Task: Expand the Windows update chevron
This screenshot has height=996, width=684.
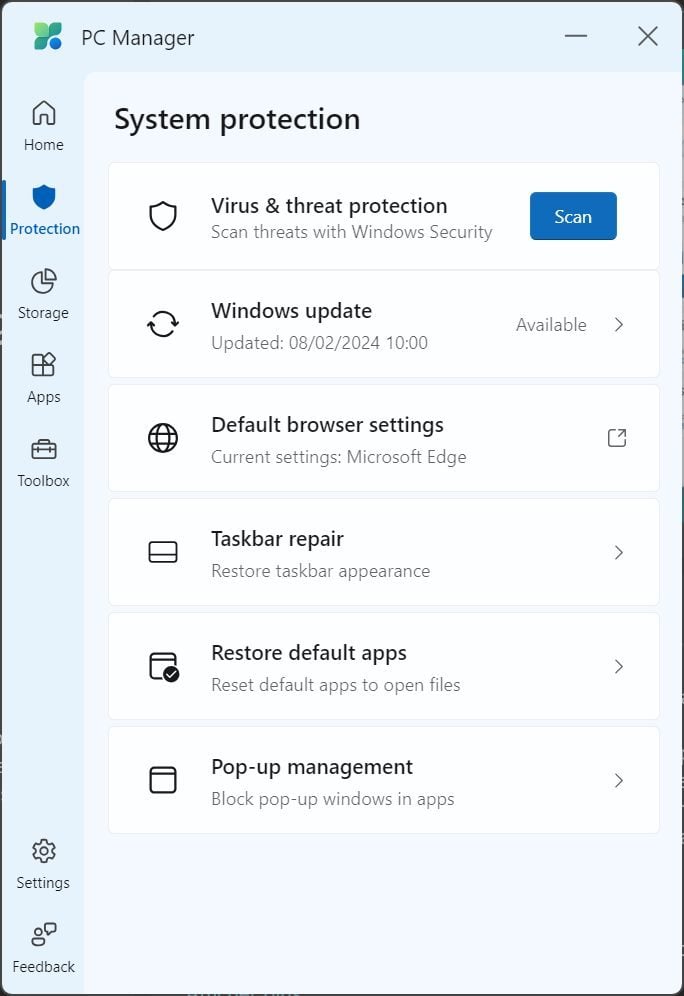Action: [619, 325]
